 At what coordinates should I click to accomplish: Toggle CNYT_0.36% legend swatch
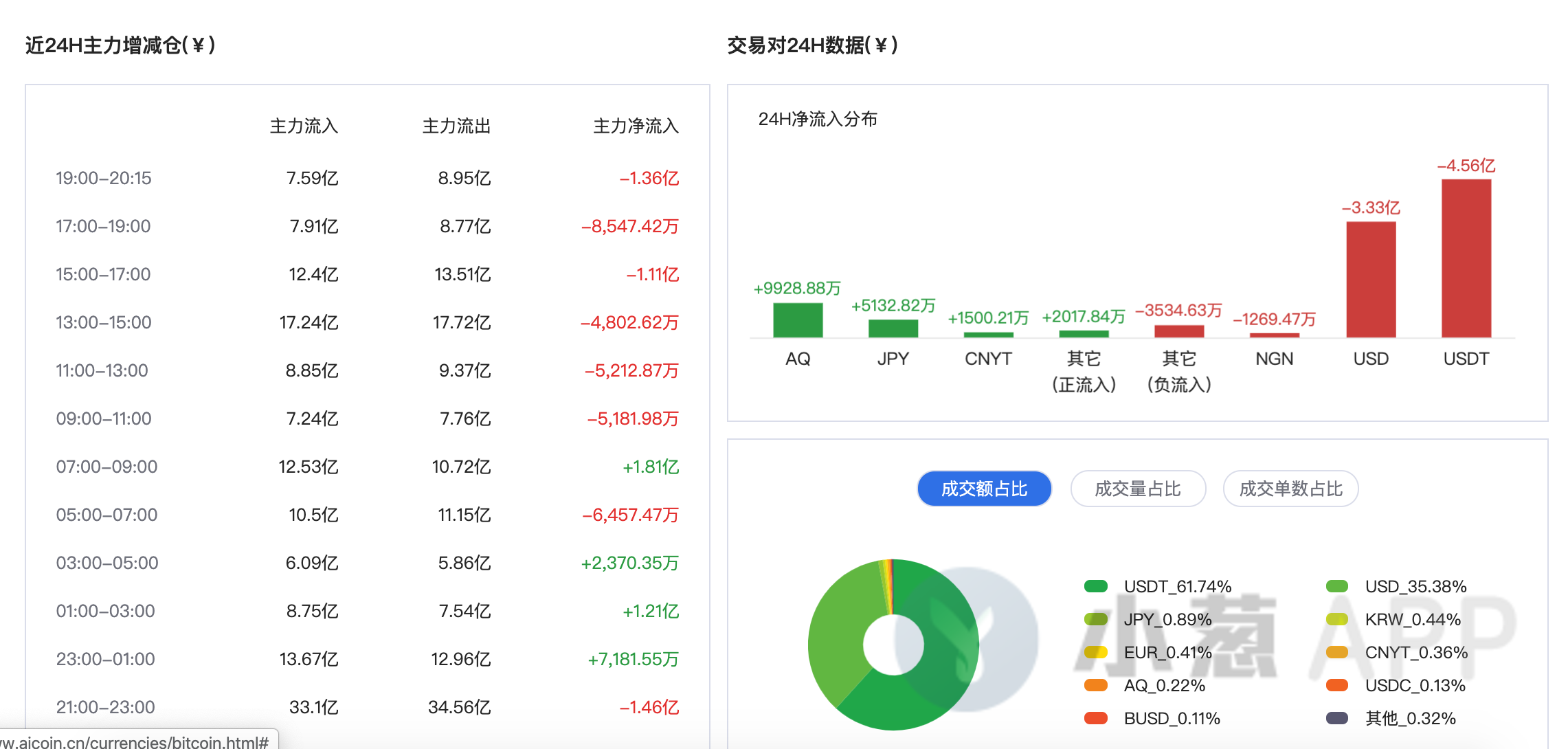pos(1336,652)
